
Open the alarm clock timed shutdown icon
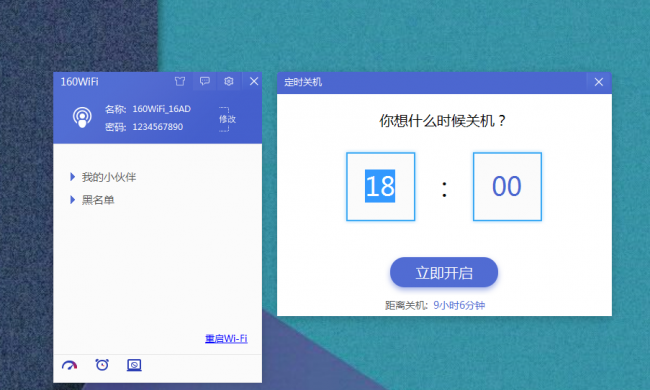point(102,365)
